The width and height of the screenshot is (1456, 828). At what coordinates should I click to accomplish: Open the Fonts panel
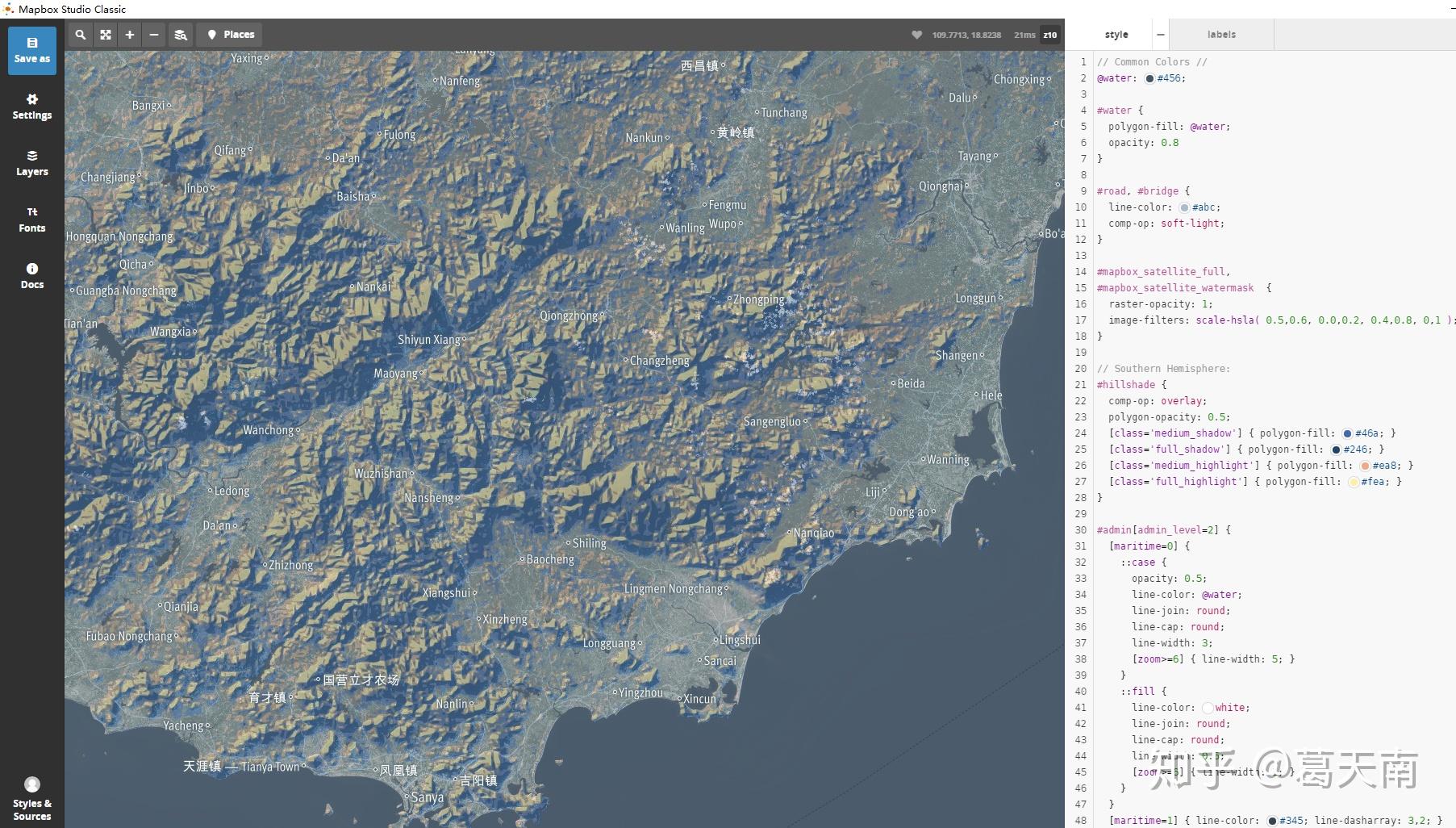[32, 220]
